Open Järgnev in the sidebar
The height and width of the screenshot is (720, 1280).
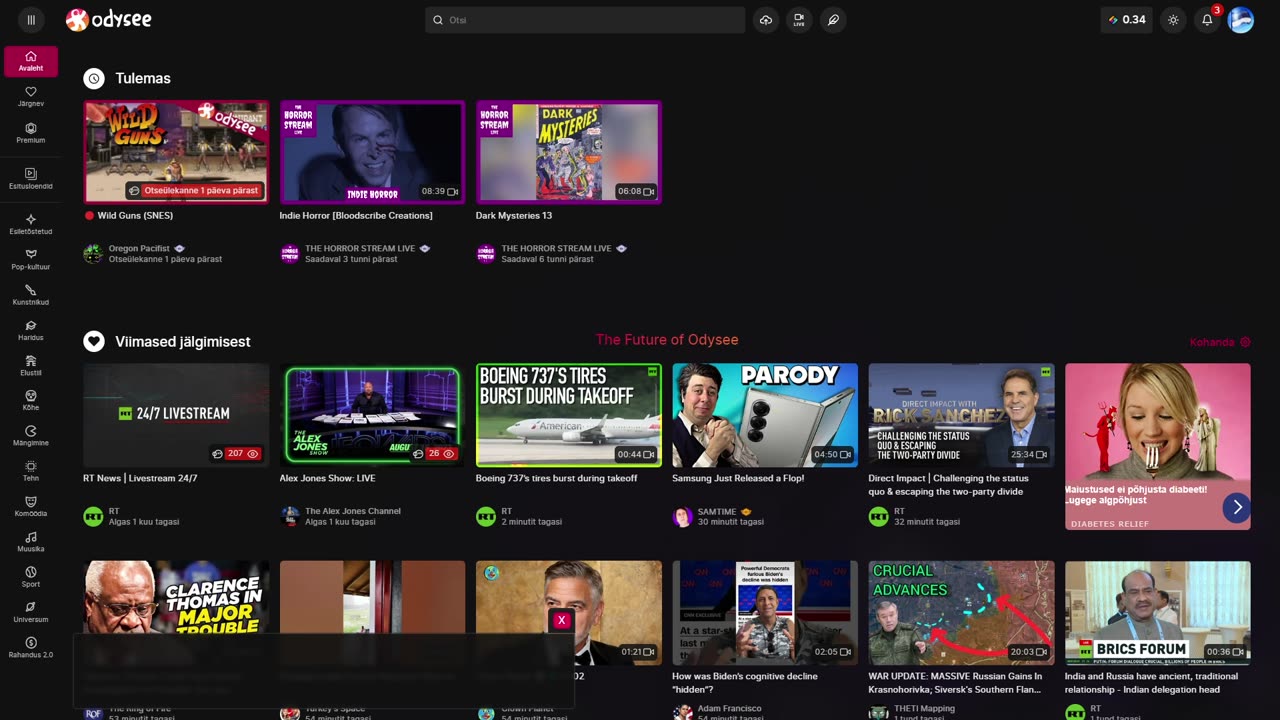point(31,97)
